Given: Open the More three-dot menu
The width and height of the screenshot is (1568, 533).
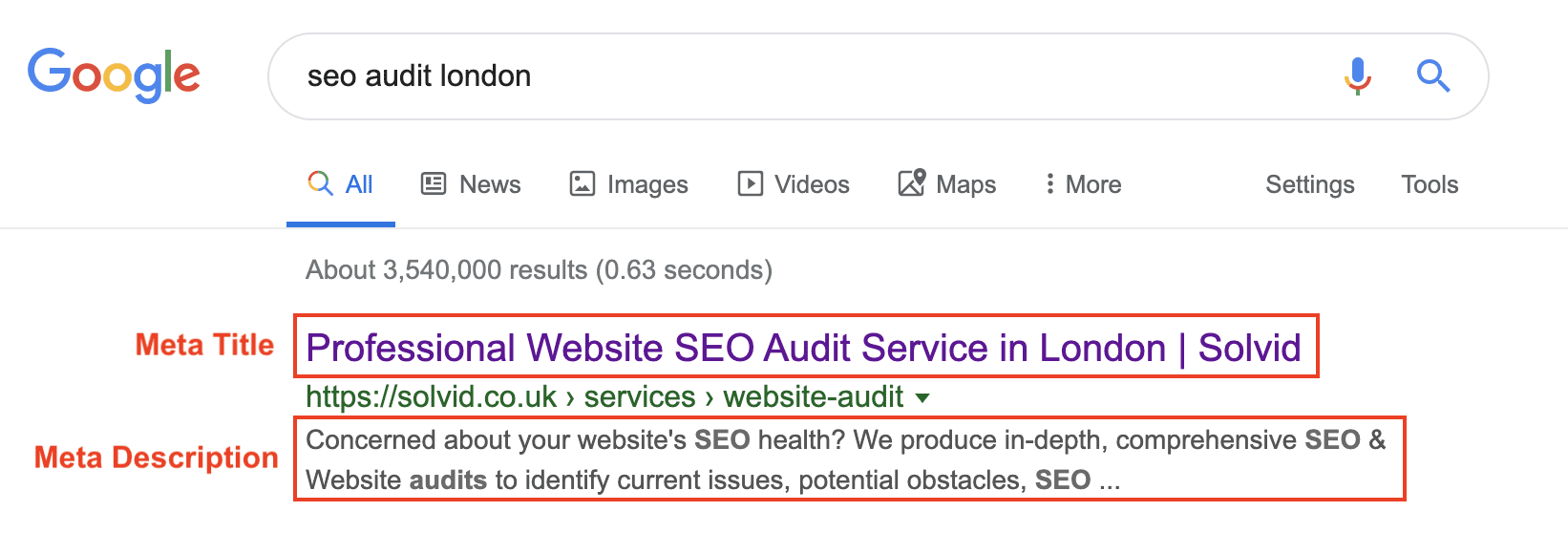Looking at the screenshot, I should pos(1083,184).
